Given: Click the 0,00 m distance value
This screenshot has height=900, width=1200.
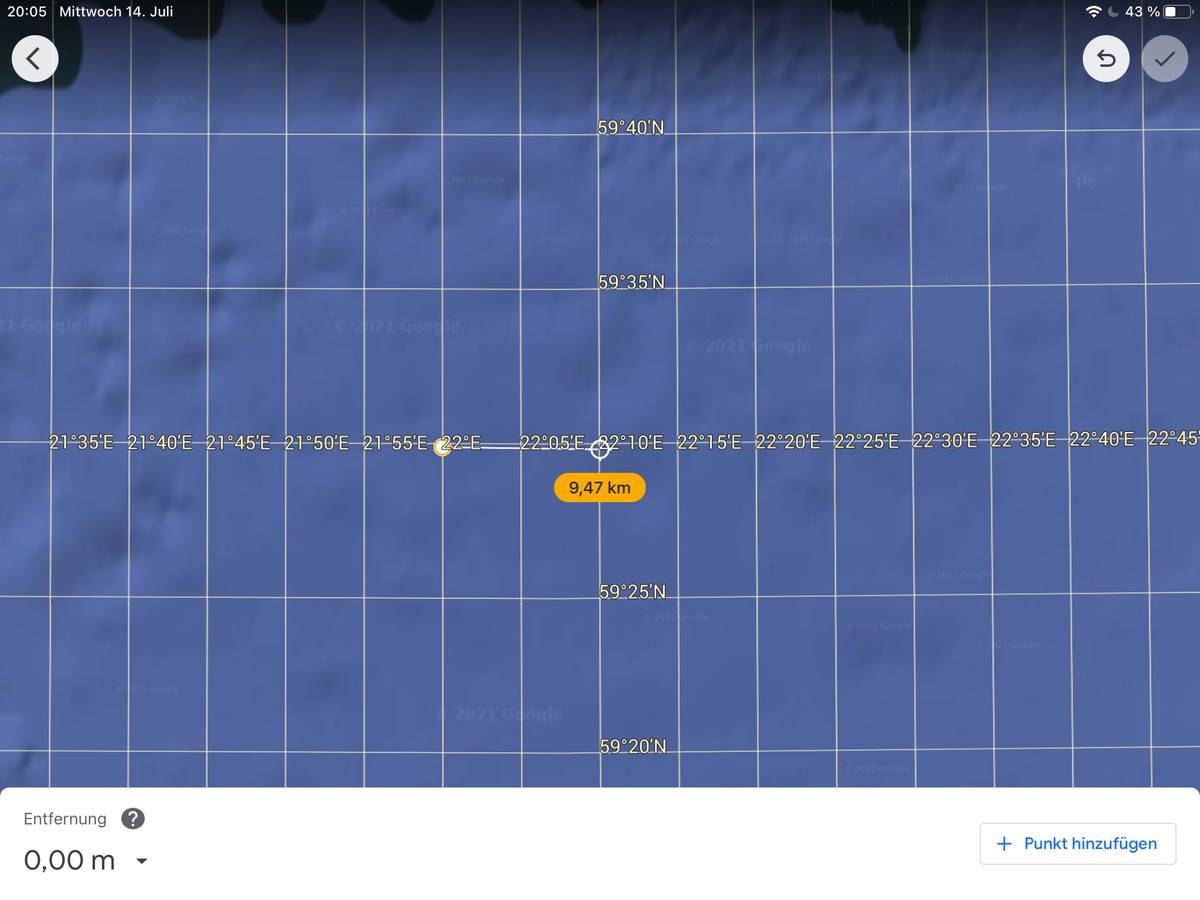Looking at the screenshot, I should (69, 860).
